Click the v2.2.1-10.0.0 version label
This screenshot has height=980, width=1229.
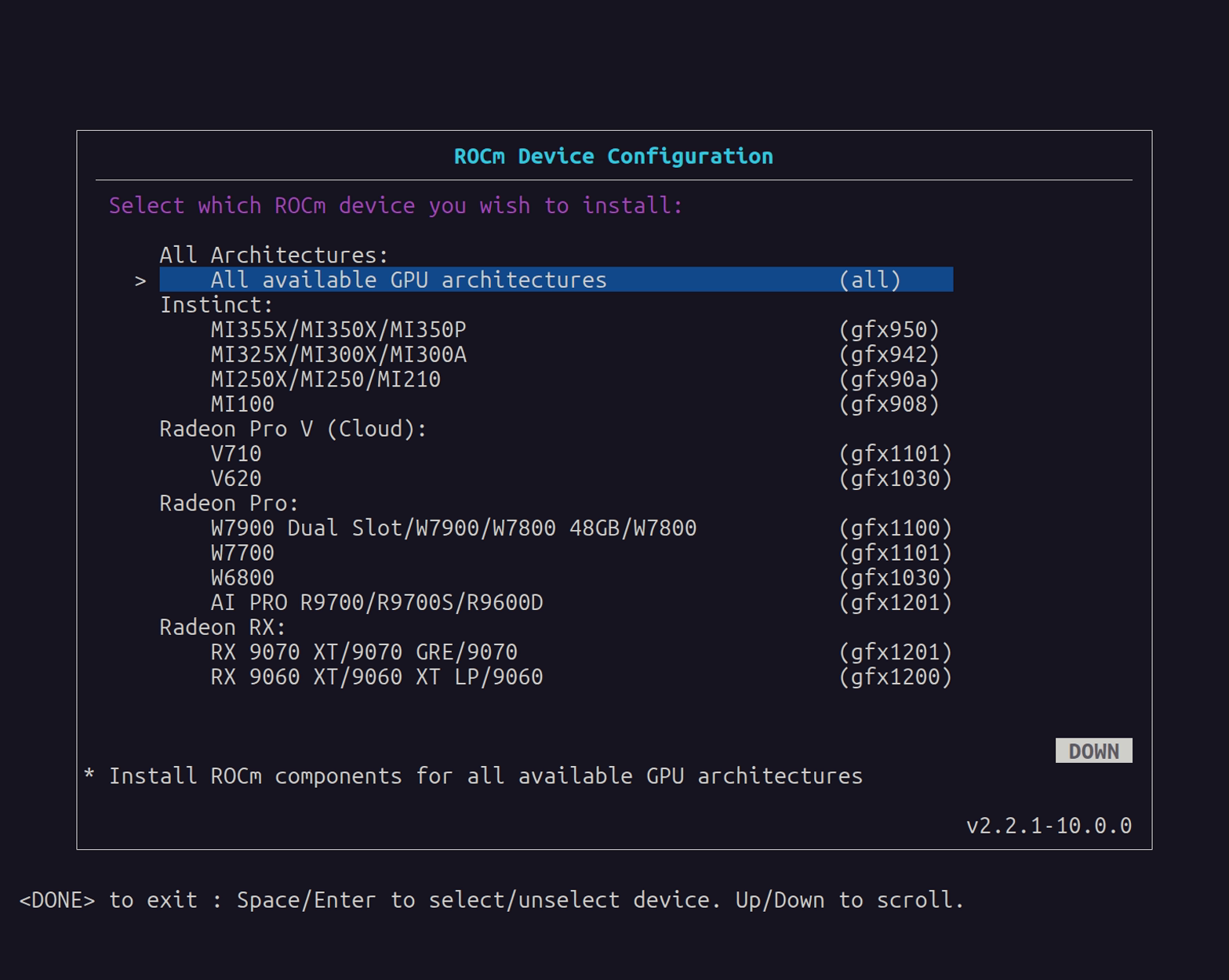1049,826
